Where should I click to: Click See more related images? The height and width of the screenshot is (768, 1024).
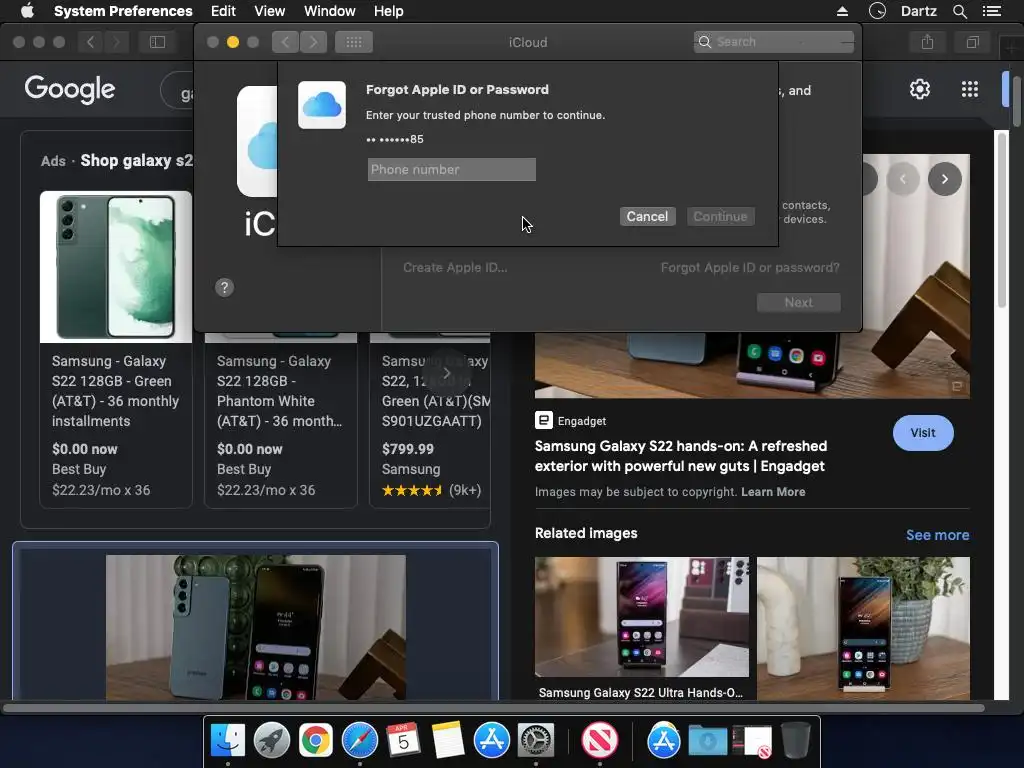[937, 535]
